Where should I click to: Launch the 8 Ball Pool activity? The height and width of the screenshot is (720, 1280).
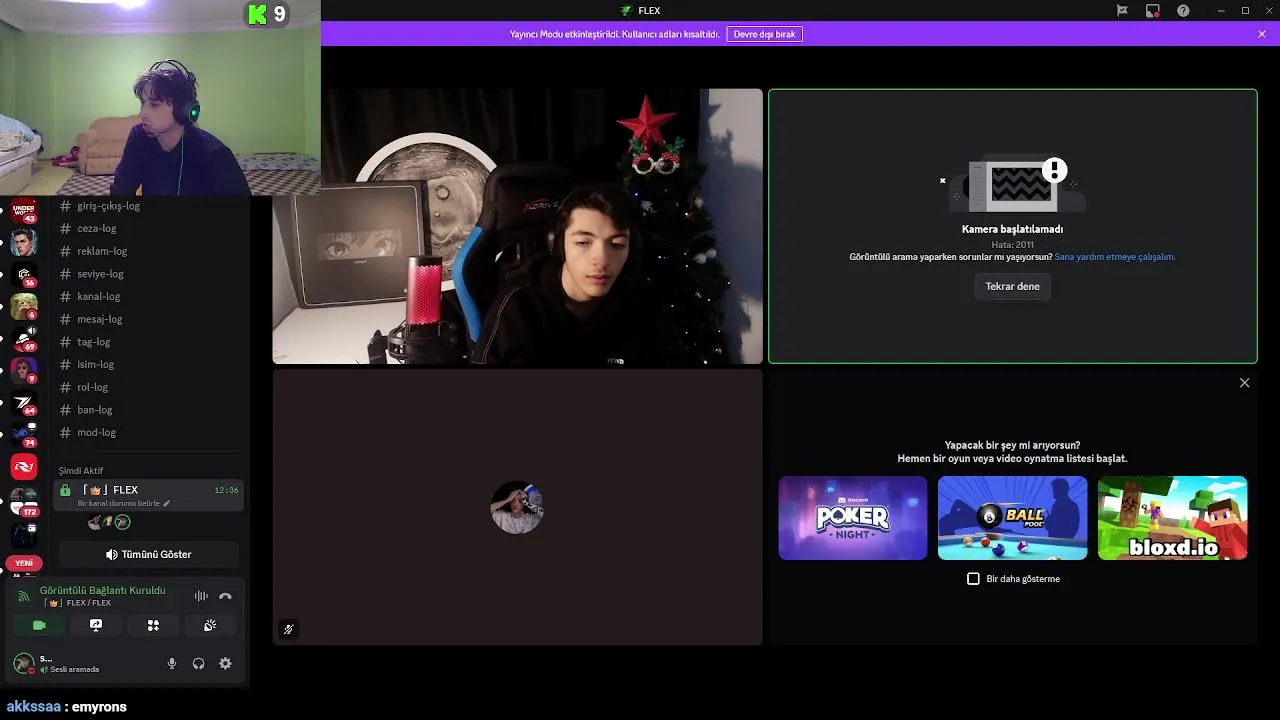click(1012, 518)
